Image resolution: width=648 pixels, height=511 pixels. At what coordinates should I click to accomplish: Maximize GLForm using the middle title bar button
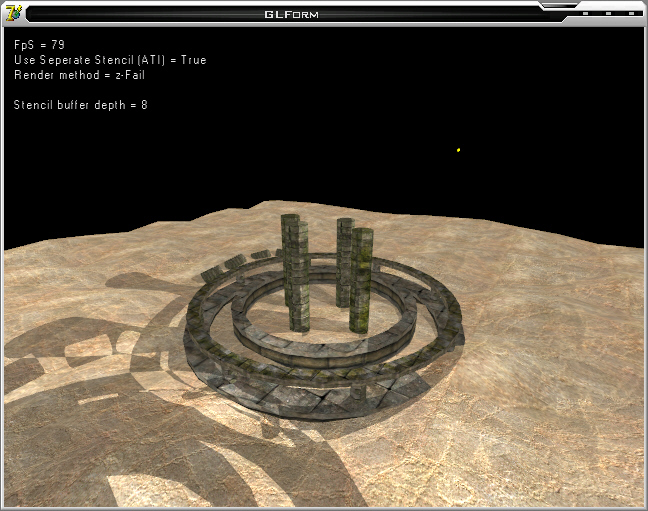click(x=608, y=14)
